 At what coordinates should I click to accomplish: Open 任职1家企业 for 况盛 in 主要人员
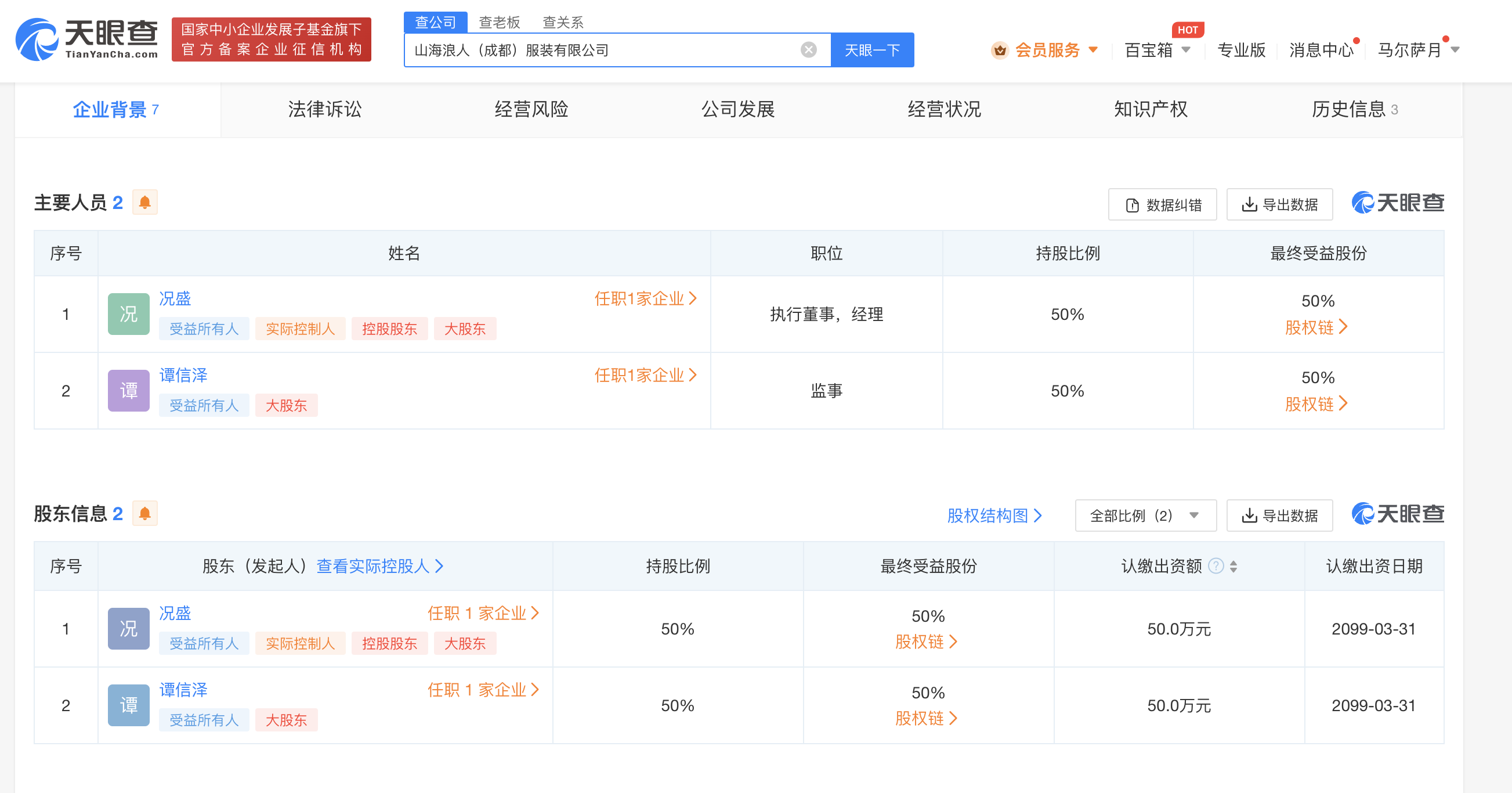(x=646, y=298)
